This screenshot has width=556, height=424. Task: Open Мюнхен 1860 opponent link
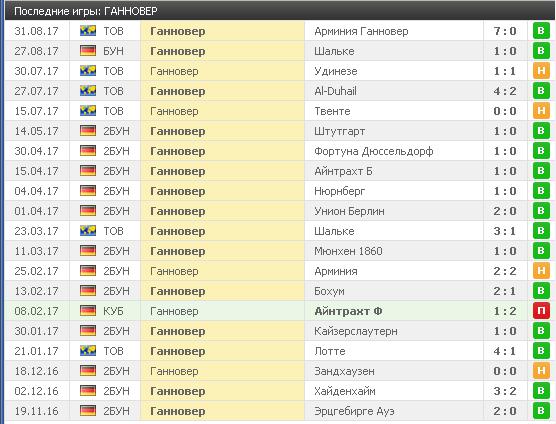348,251
